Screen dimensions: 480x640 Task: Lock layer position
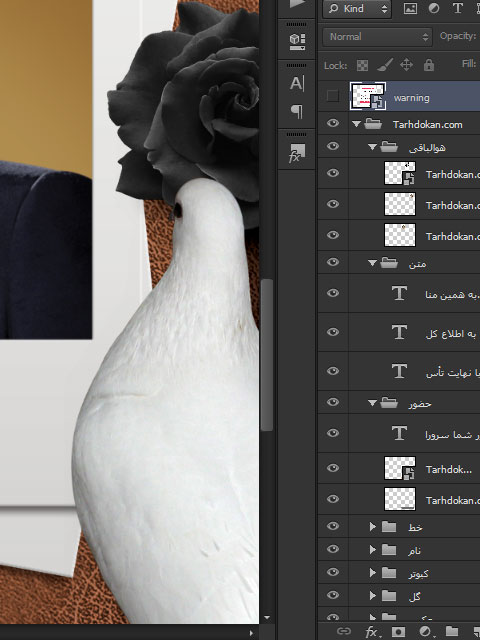coord(407,65)
